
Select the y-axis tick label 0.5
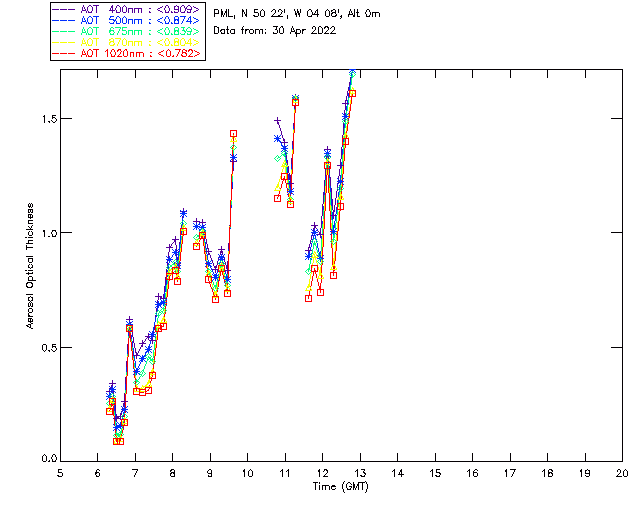pyautogui.click(x=44, y=348)
